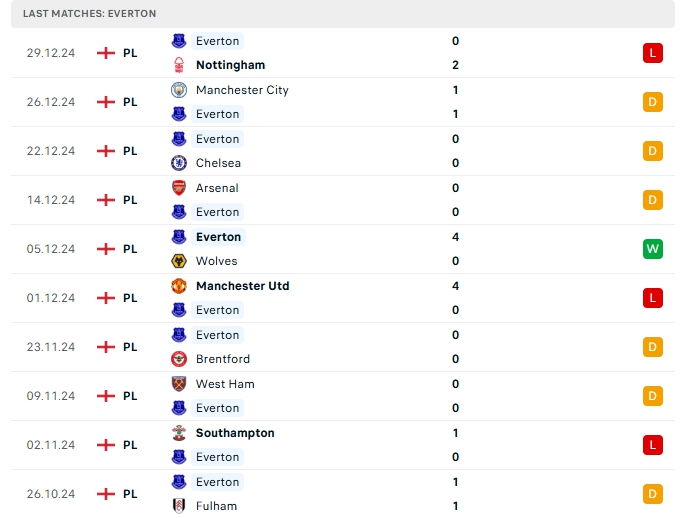The image size is (686, 518).
Task: Click the Nottingham Forest club crest
Action: [x=179, y=65]
